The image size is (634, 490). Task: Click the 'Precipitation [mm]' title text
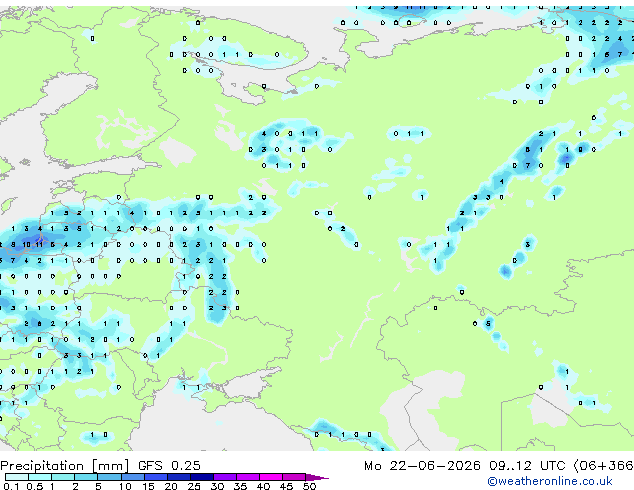(64, 466)
